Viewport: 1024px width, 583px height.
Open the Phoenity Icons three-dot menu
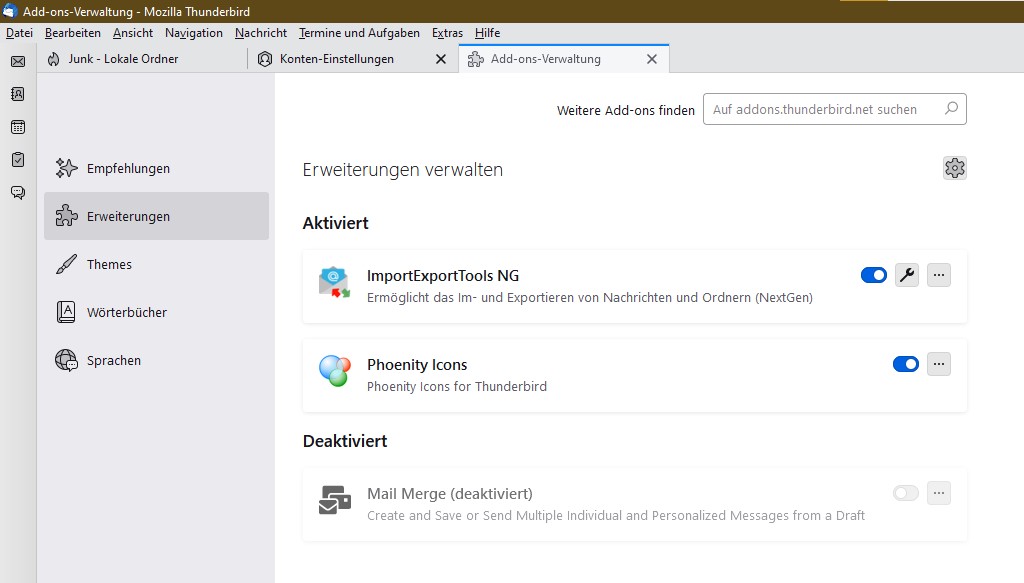[x=938, y=364]
